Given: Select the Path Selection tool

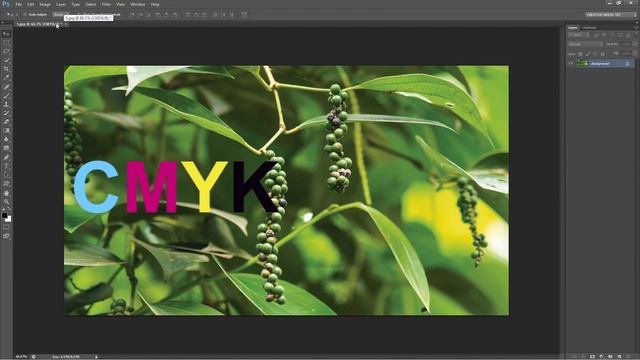Looking at the screenshot, I should coord(6,175).
